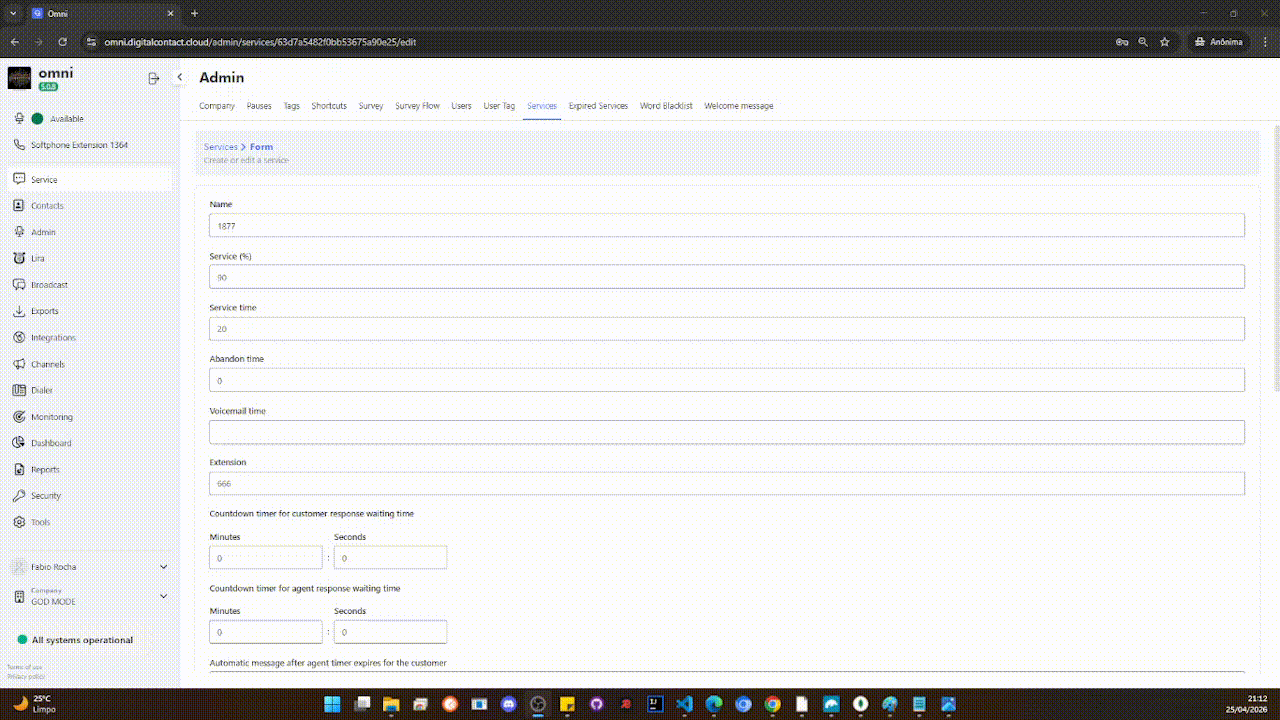This screenshot has height=720, width=1280.
Task: Switch to the Survey tab
Action: pos(371,106)
